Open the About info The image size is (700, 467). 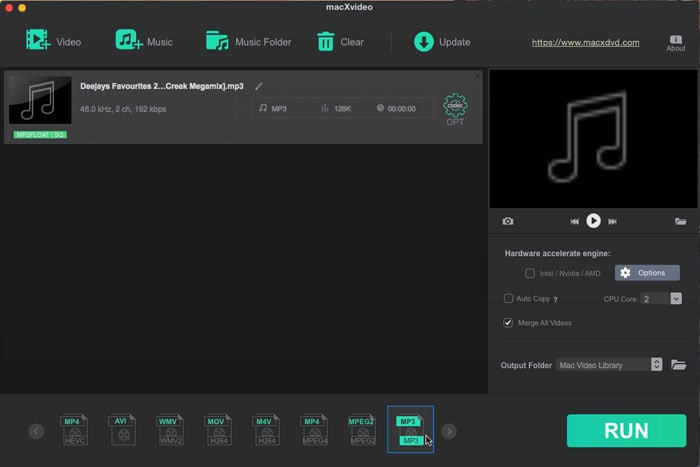tap(675, 43)
